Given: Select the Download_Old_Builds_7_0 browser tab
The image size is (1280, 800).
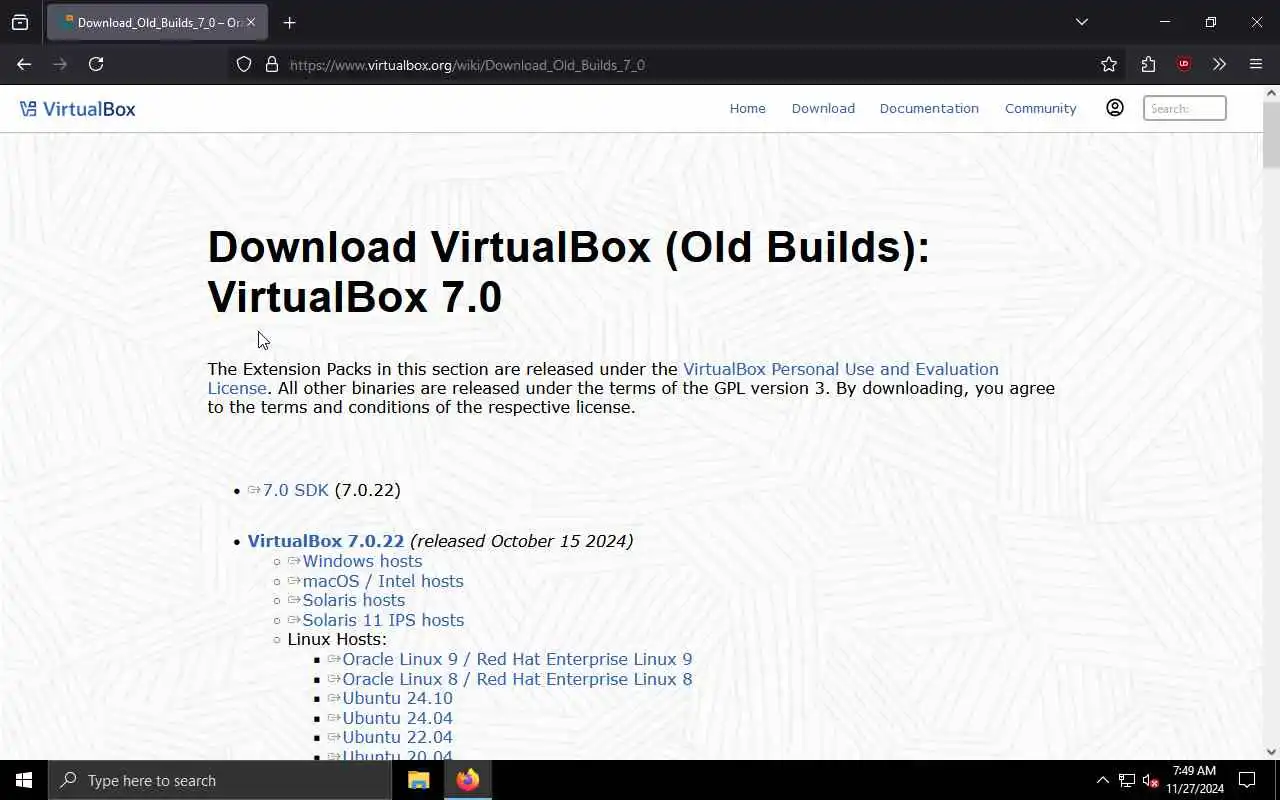Looking at the screenshot, I should 156,22.
